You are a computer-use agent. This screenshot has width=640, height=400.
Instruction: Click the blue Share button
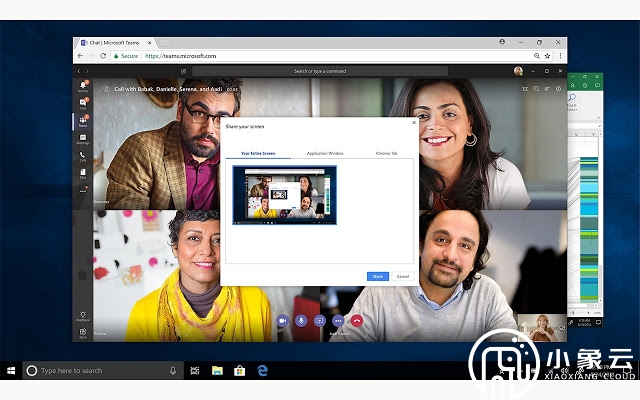coord(378,276)
